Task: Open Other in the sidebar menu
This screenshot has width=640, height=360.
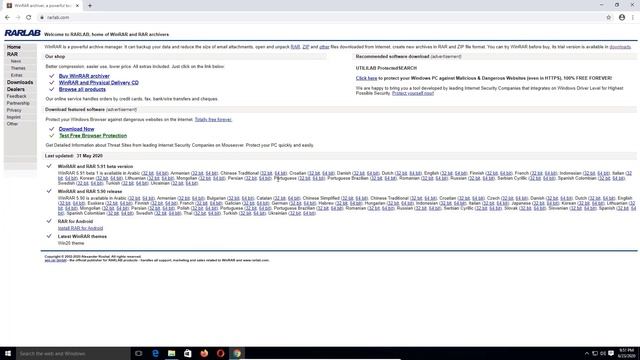Action: click(12, 124)
